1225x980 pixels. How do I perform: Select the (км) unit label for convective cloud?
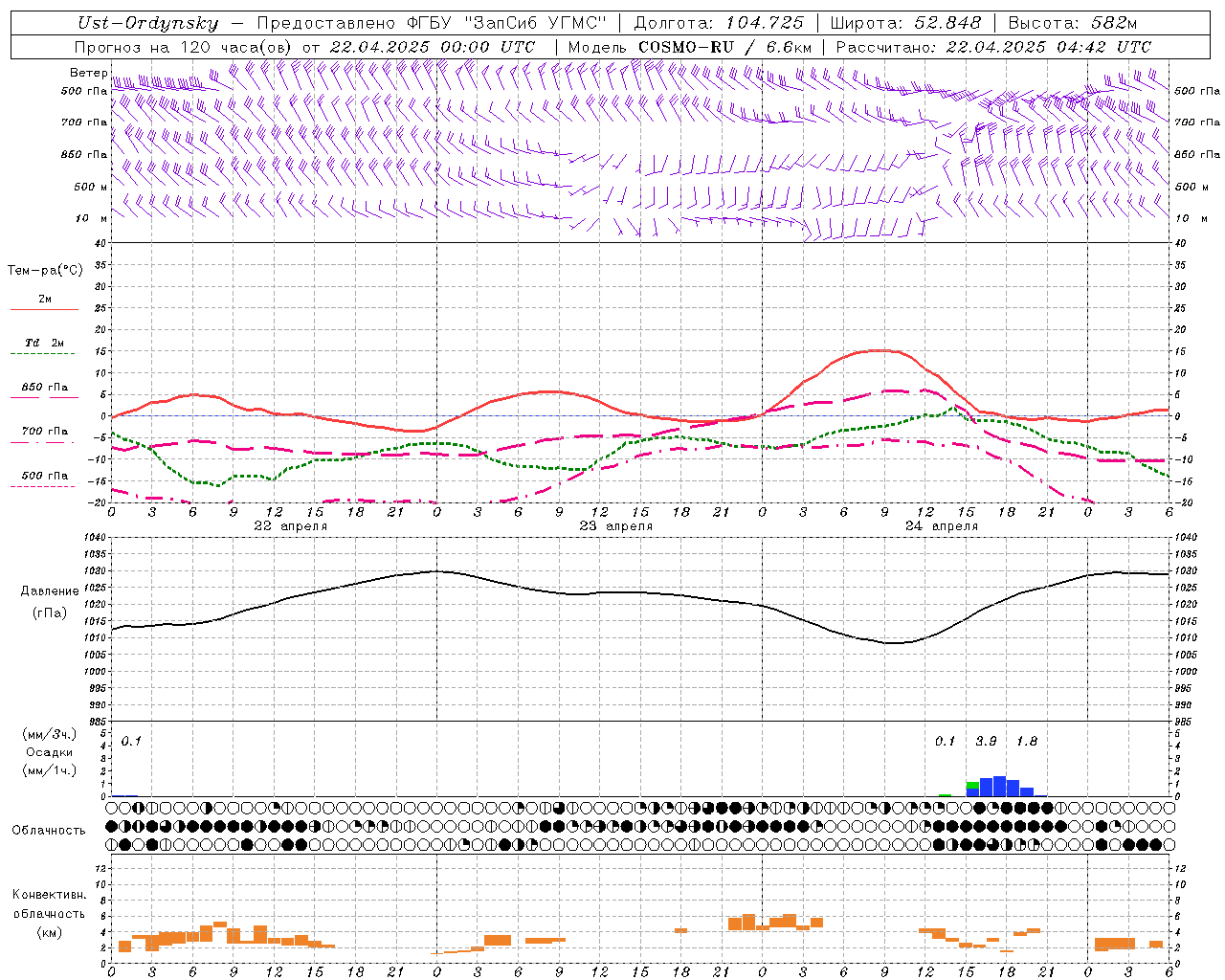coord(49,932)
